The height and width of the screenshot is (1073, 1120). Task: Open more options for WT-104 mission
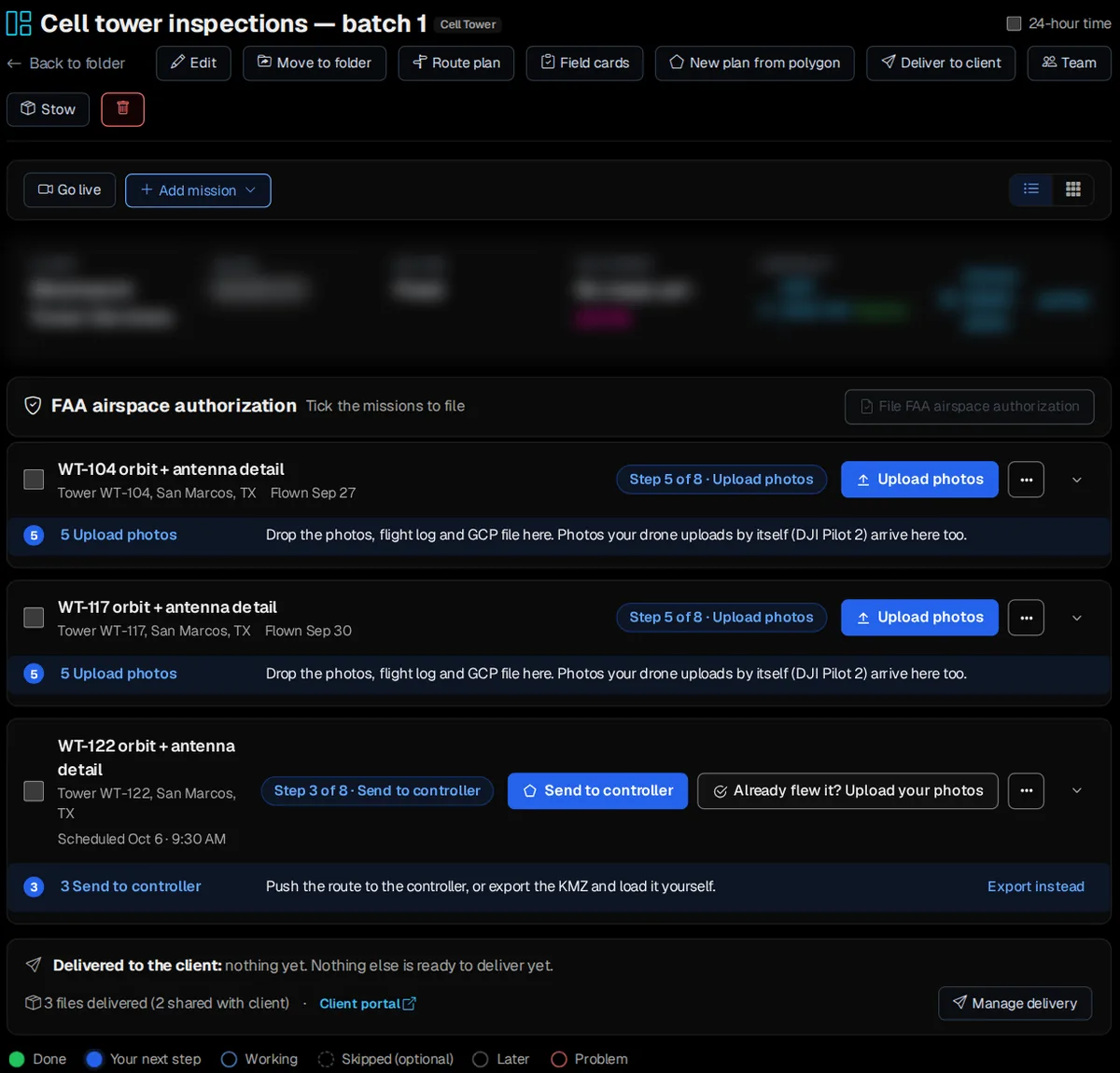1027,480
